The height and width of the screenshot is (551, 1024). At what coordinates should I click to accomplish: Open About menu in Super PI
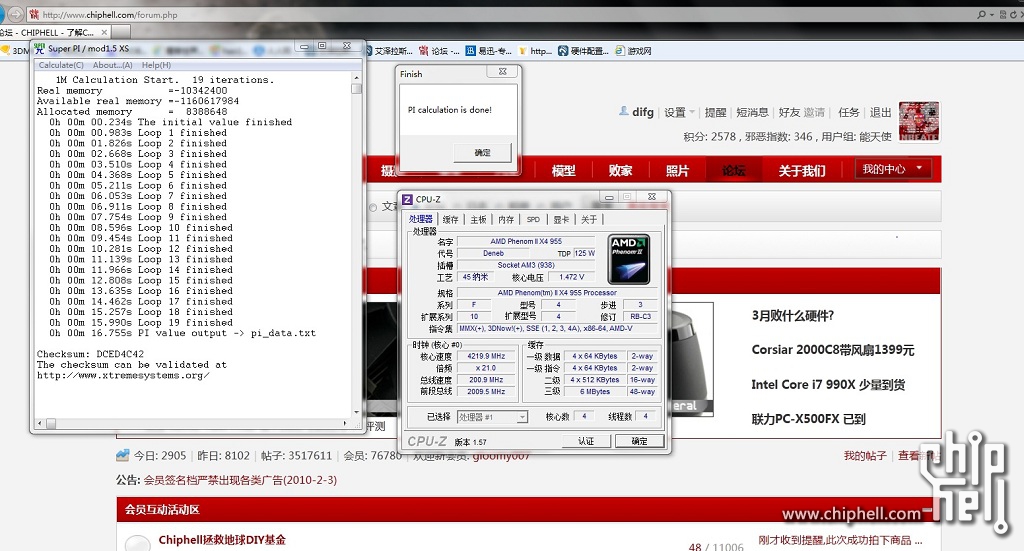coord(112,65)
